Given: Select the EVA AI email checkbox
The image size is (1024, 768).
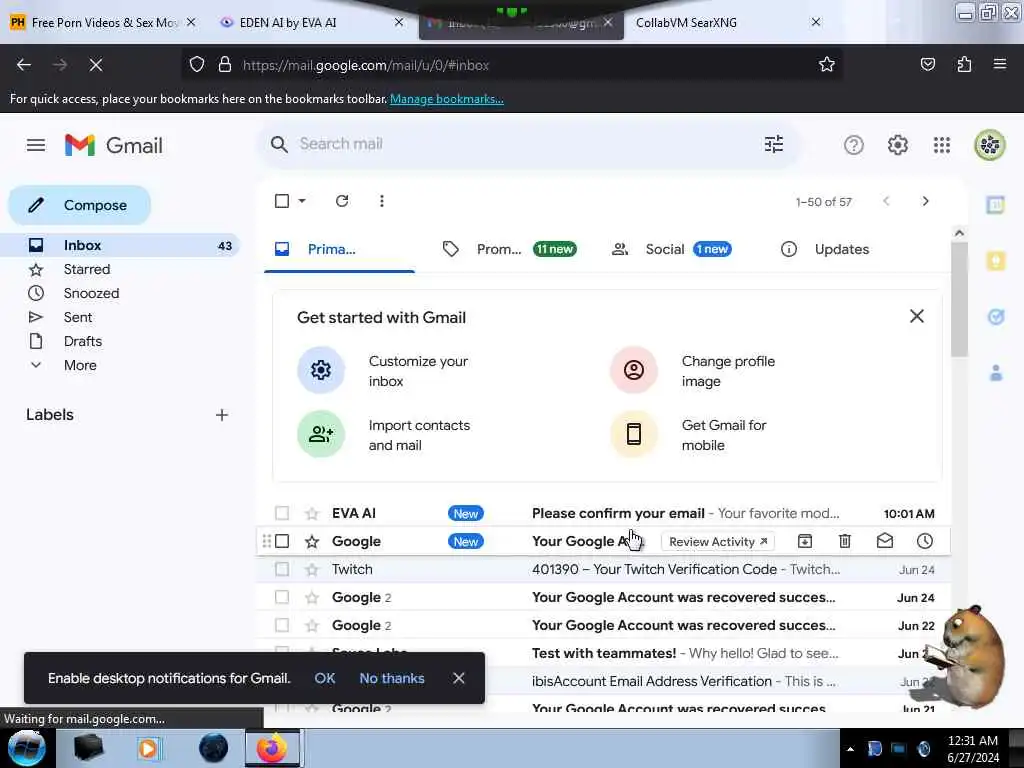Looking at the screenshot, I should pos(282,513).
